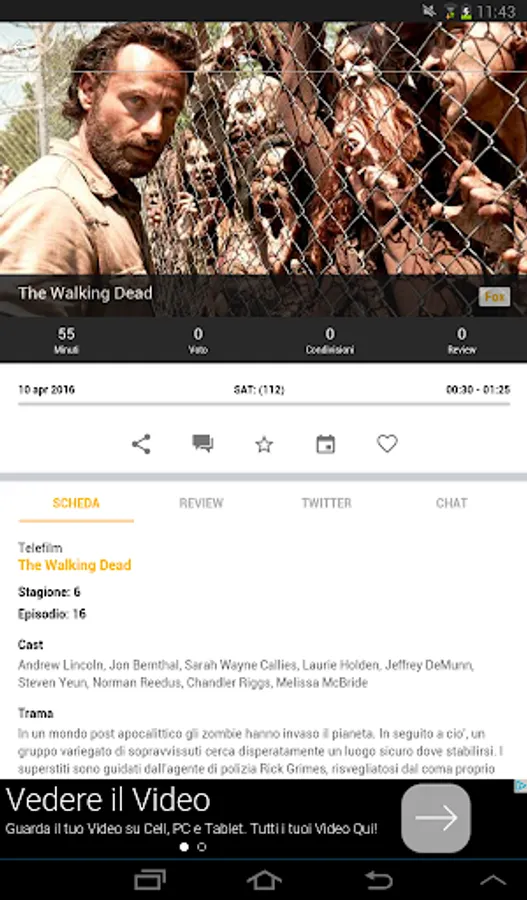Select the Fox channel badge
Screen dimensions: 527x900
[494, 296]
